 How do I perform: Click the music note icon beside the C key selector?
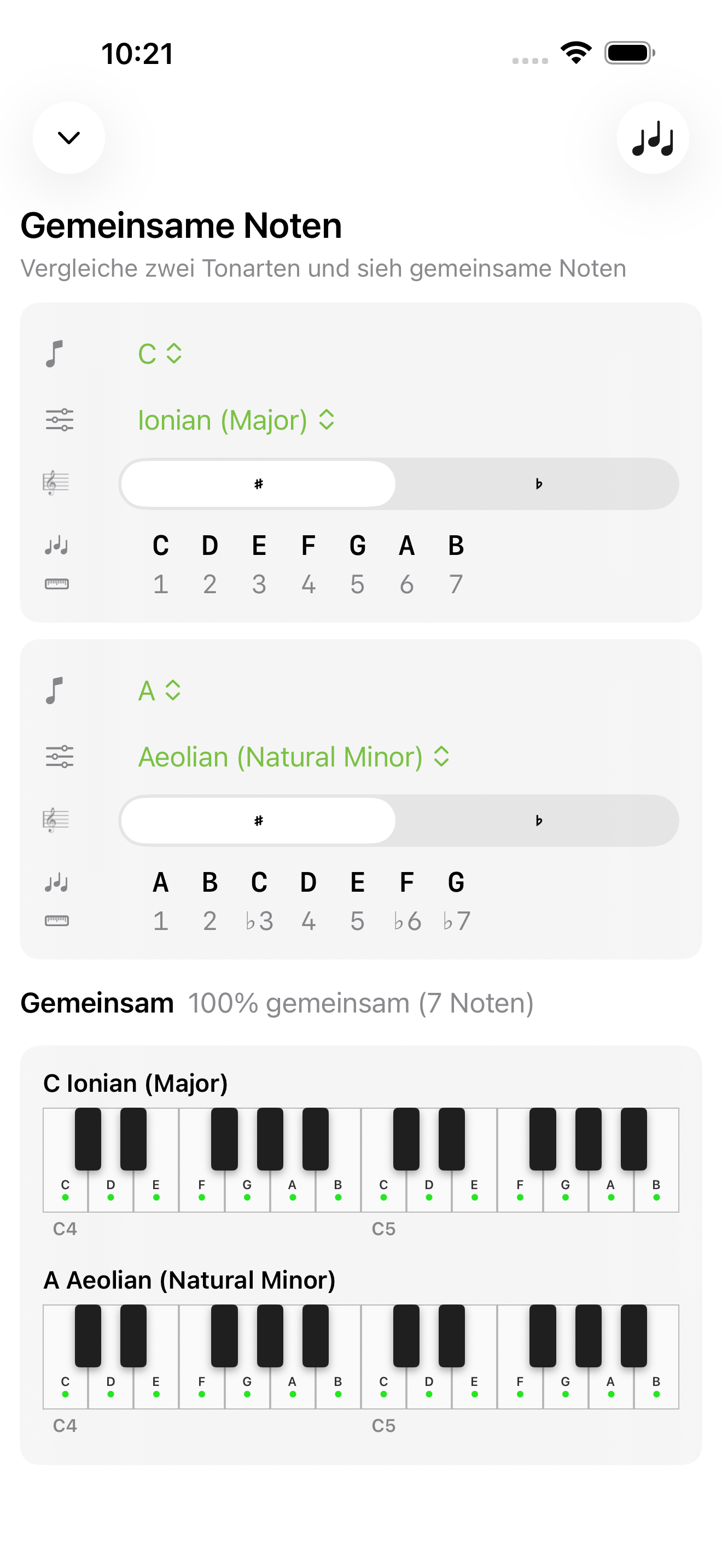coord(55,354)
